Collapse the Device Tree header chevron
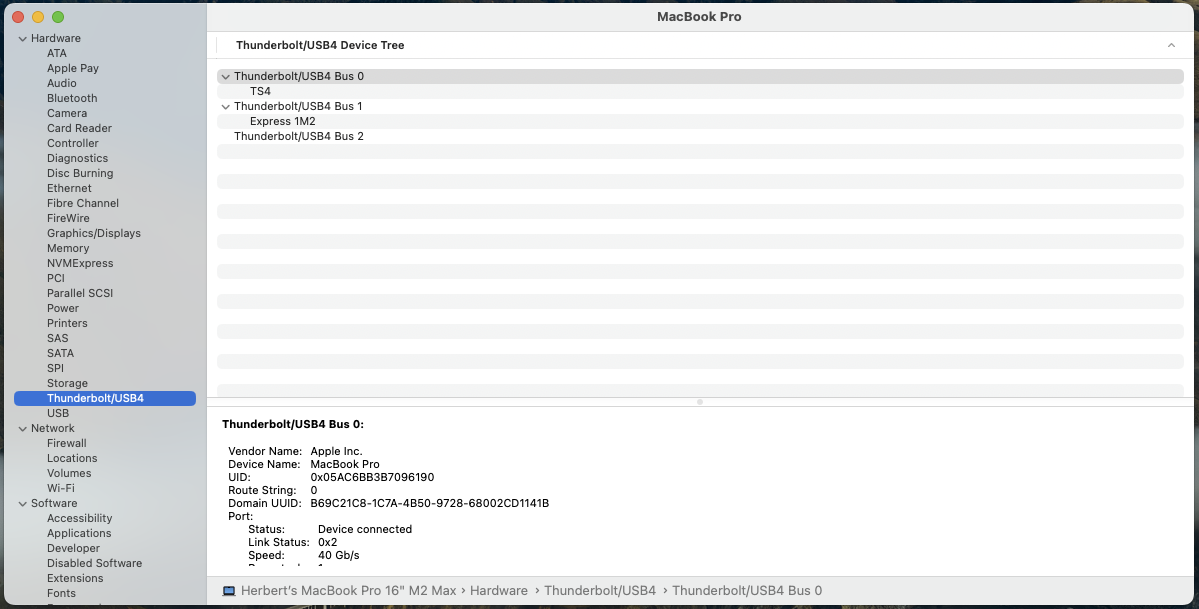 pyautogui.click(x=1171, y=45)
